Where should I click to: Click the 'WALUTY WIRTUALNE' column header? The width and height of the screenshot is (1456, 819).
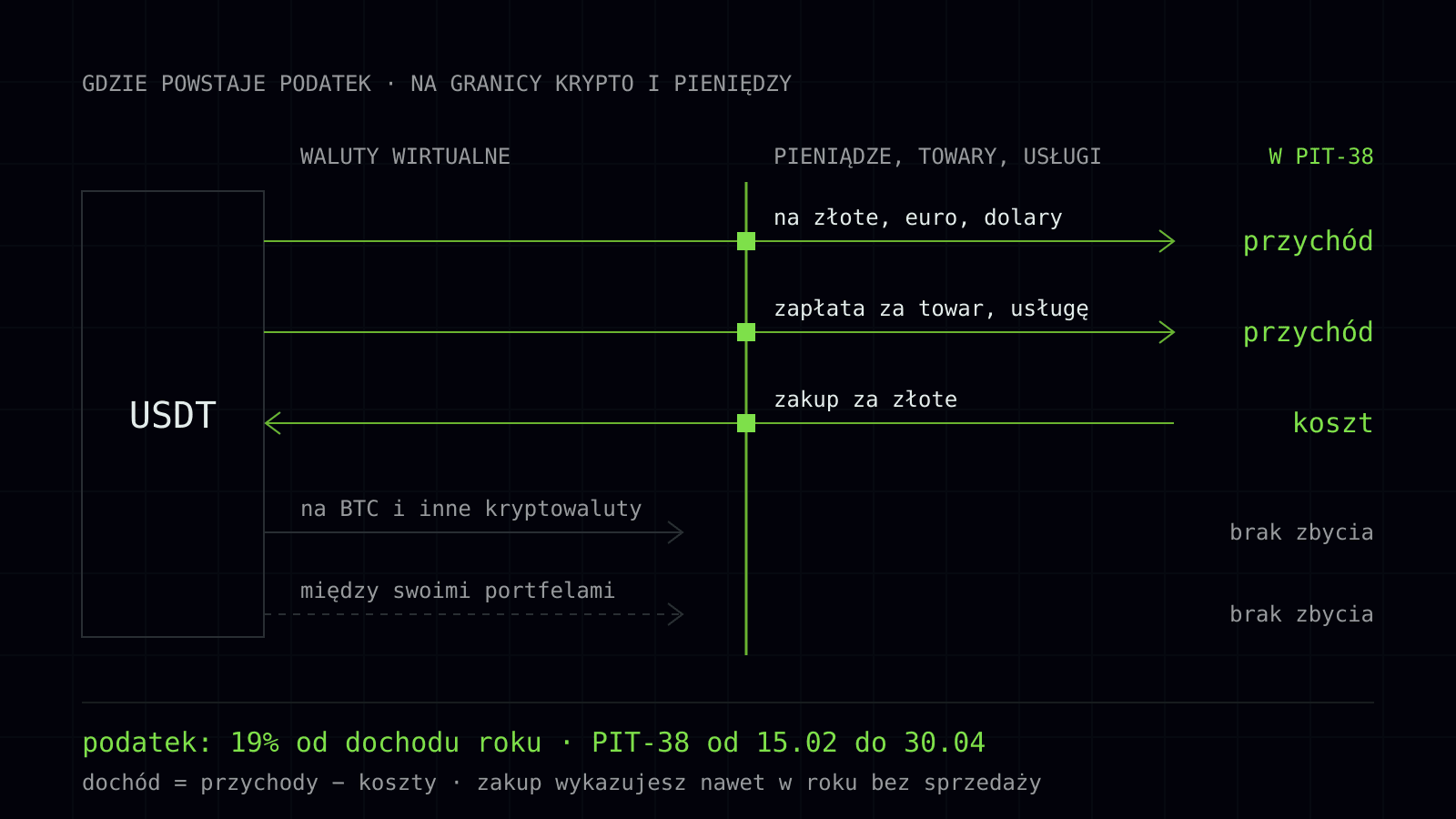[405, 157]
